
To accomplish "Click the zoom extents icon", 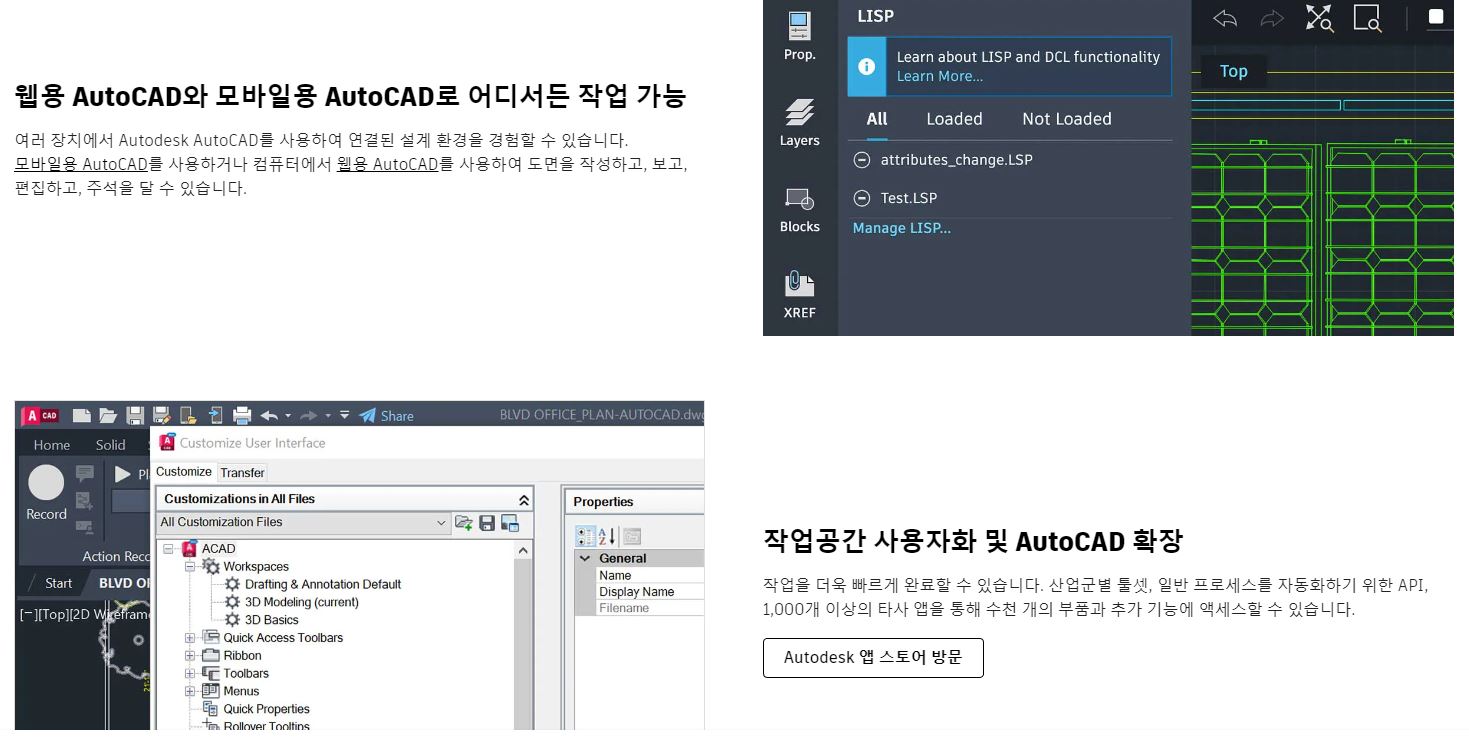I will pyautogui.click(x=1319, y=18).
